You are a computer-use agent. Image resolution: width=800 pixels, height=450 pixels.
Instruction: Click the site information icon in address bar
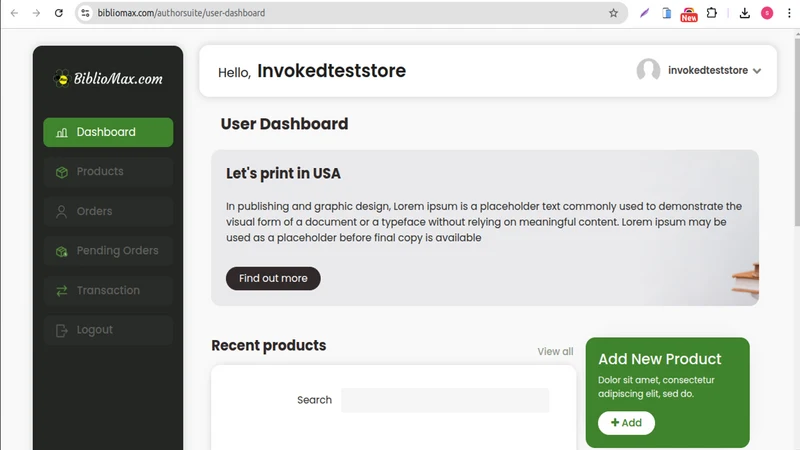coord(85,13)
